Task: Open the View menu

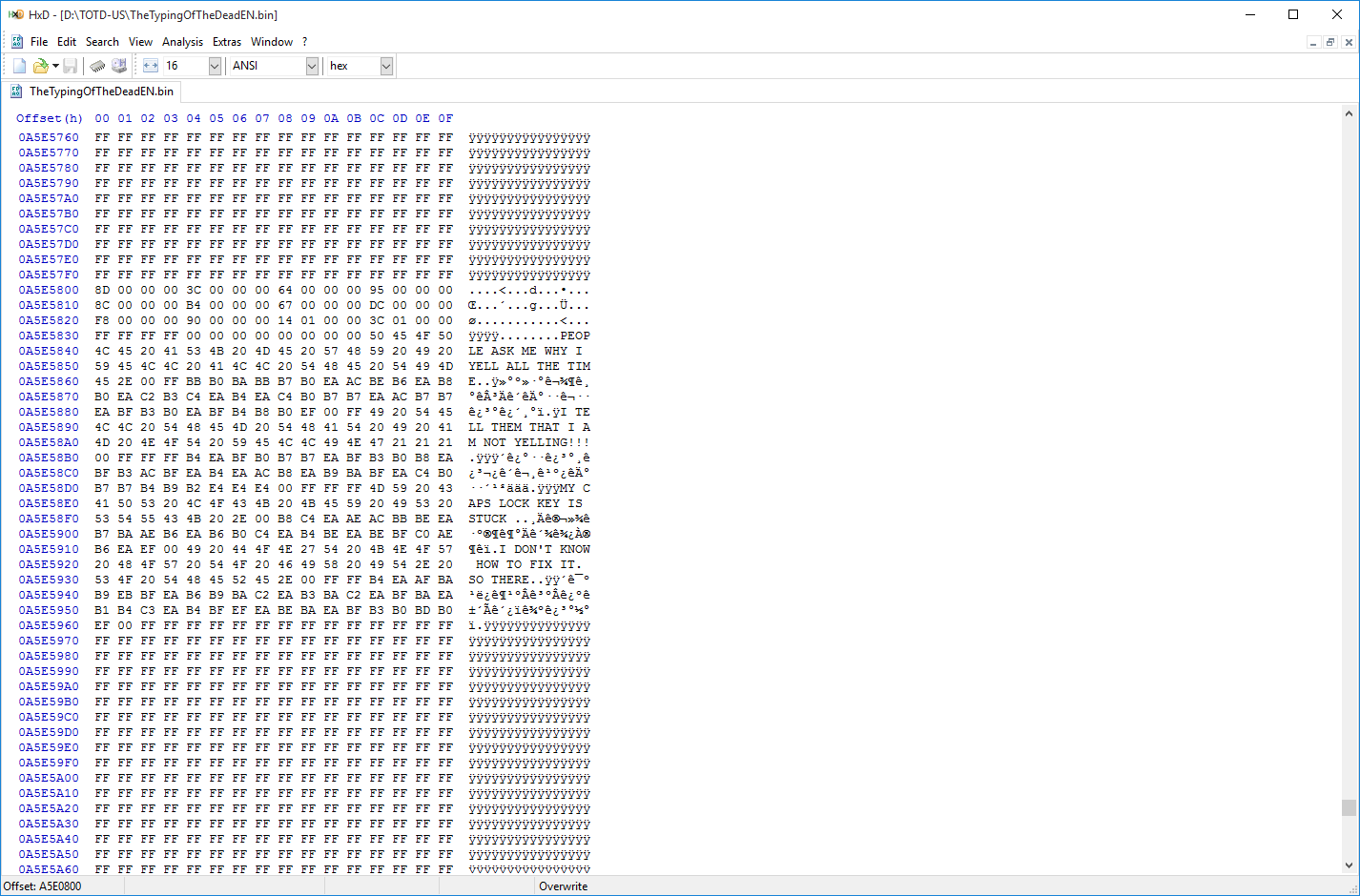Action: 140,42
